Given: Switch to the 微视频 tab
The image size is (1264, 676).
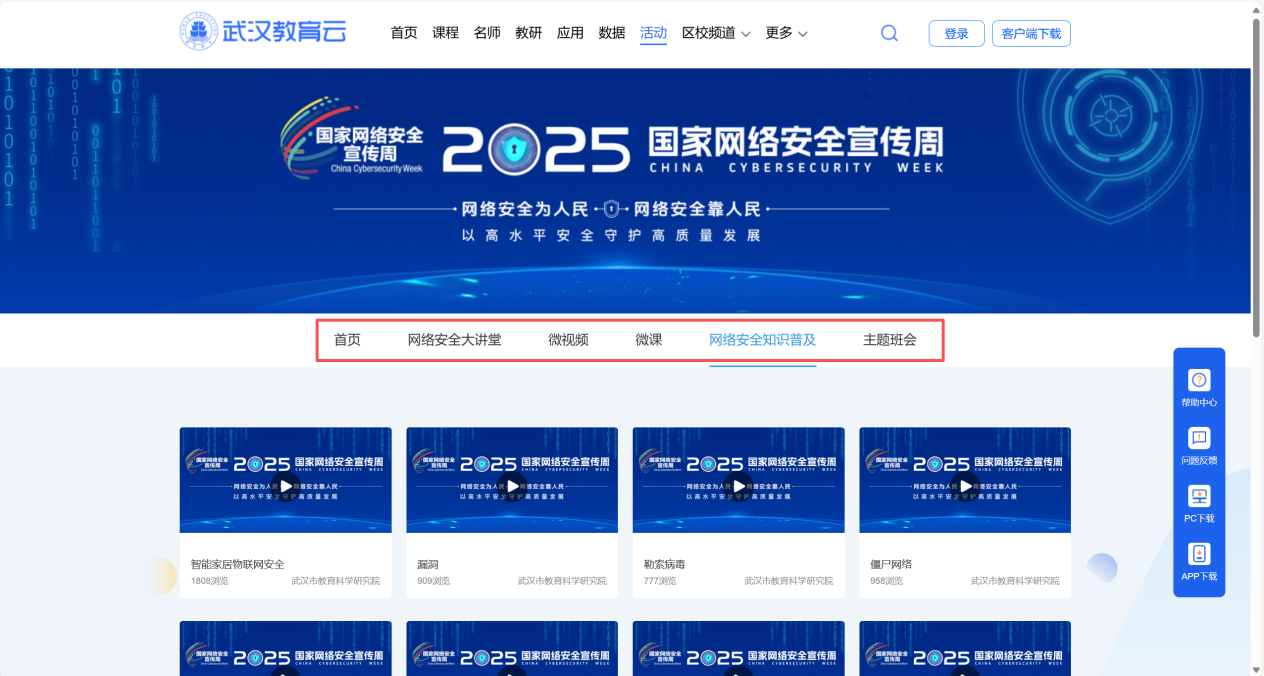Looking at the screenshot, I should [x=568, y=340].
